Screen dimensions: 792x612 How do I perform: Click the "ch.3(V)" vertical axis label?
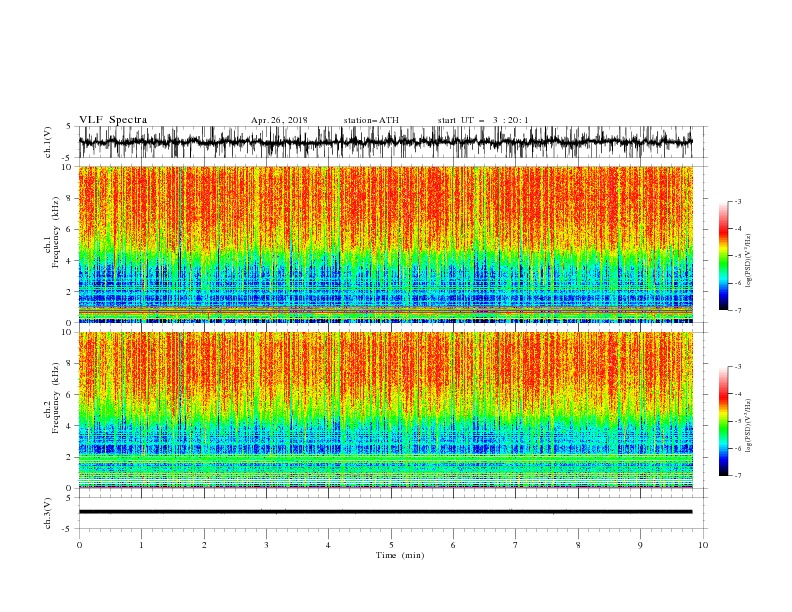(x=48, y=514)
